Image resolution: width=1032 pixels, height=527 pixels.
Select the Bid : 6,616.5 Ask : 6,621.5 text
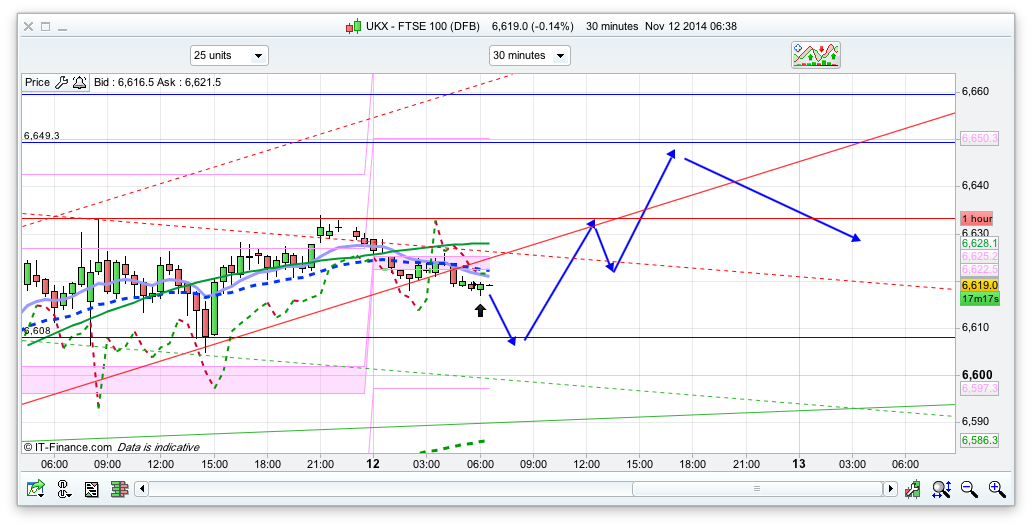157,82
